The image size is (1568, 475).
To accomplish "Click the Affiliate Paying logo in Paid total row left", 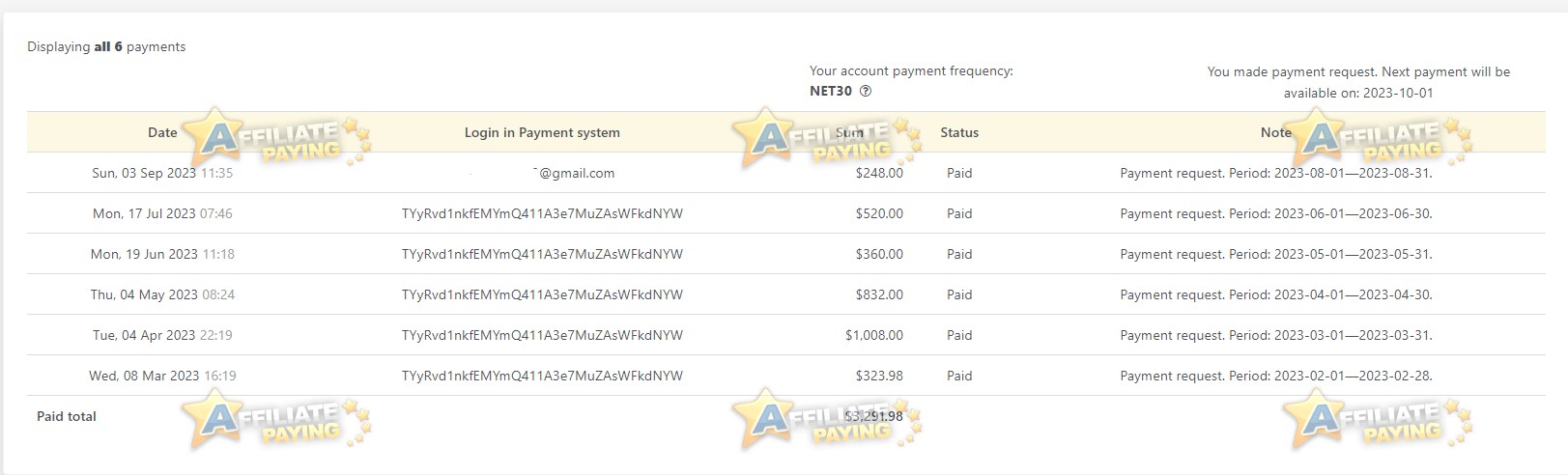I will pyautogui.click(x=276, y=419).
